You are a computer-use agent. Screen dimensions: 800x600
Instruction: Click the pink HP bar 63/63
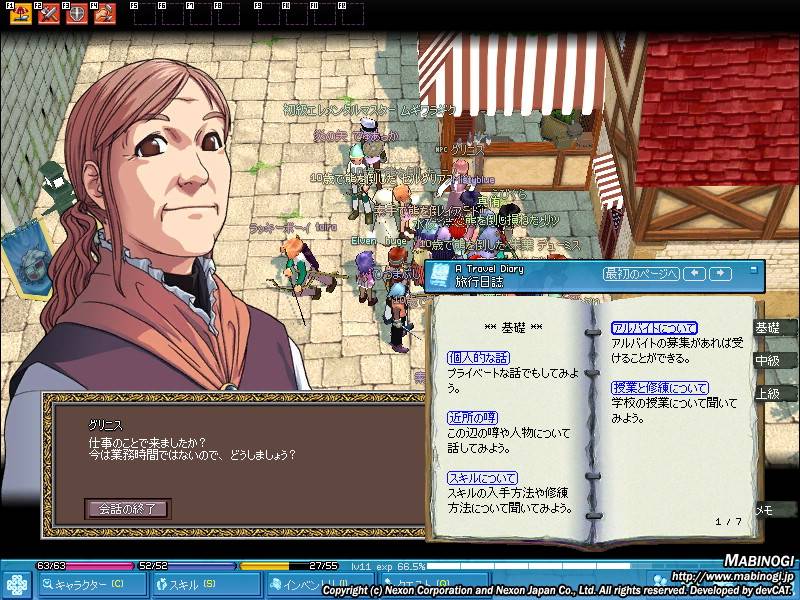click(x=85, y=566)
